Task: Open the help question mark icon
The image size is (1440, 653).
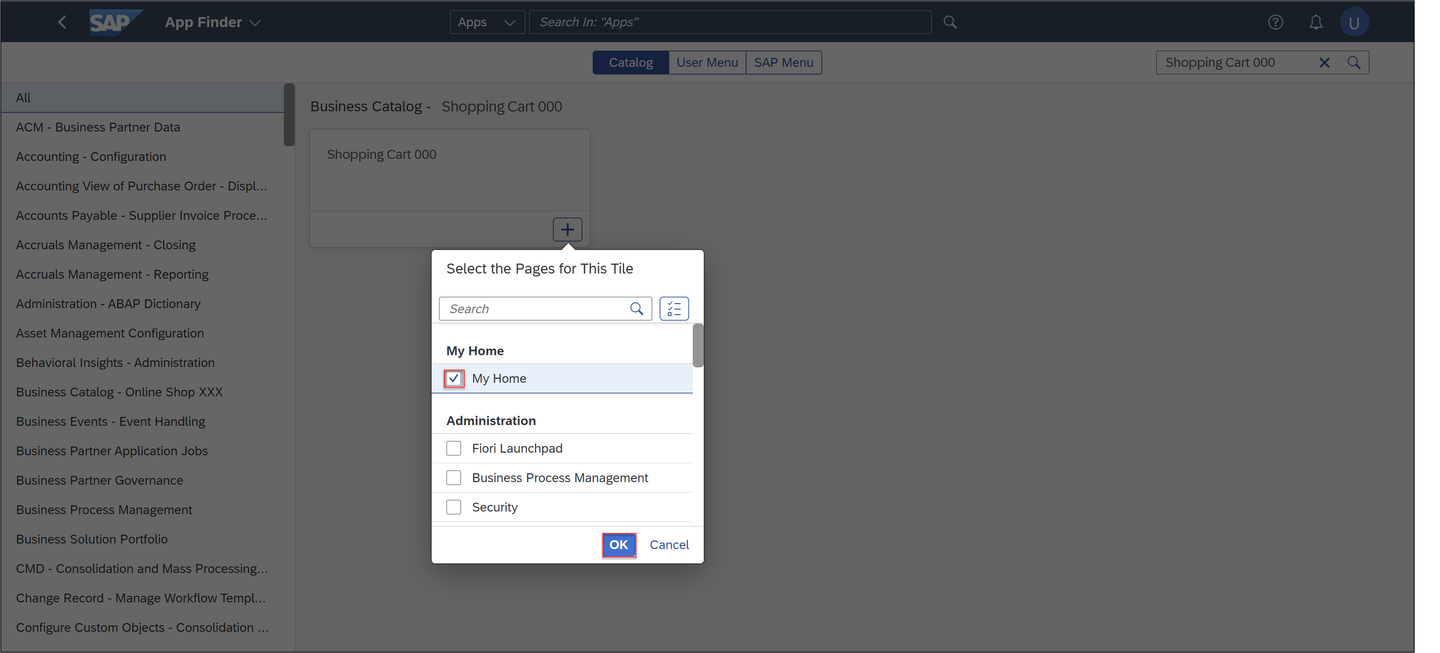Action: tap(1275, 22)
